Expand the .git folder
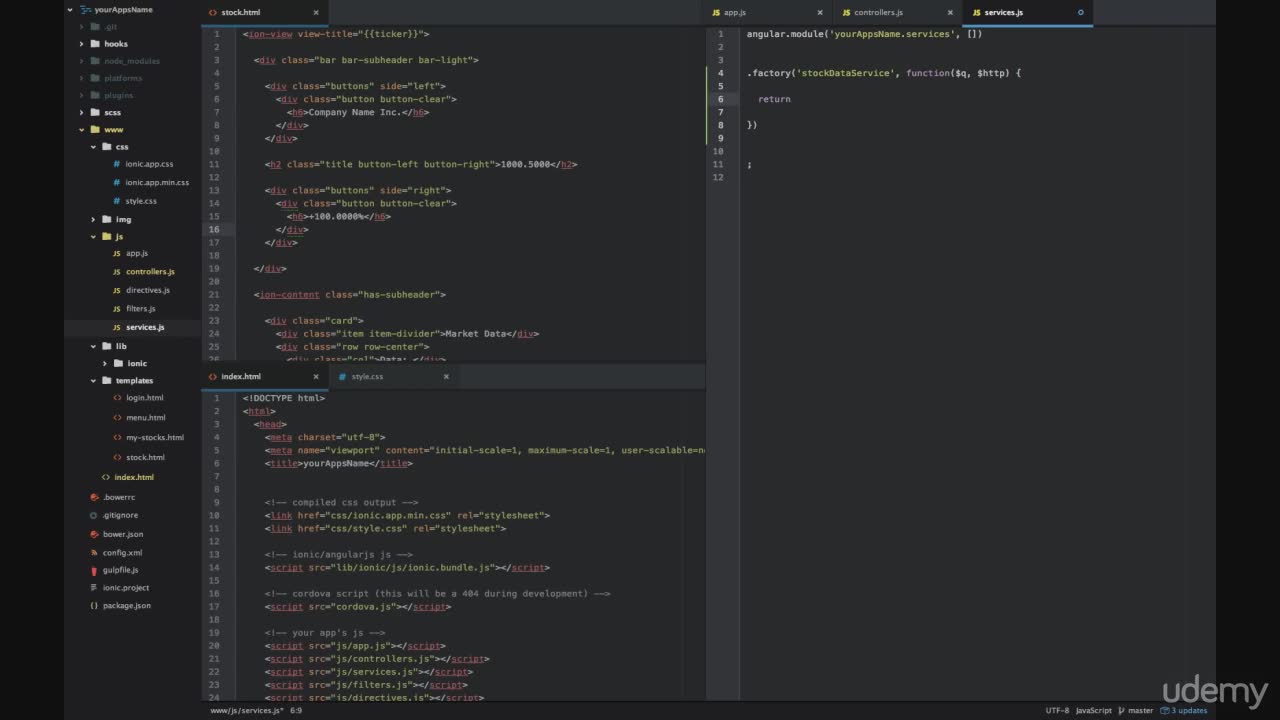The image size is (1280, 720). [x=82, y=27]
